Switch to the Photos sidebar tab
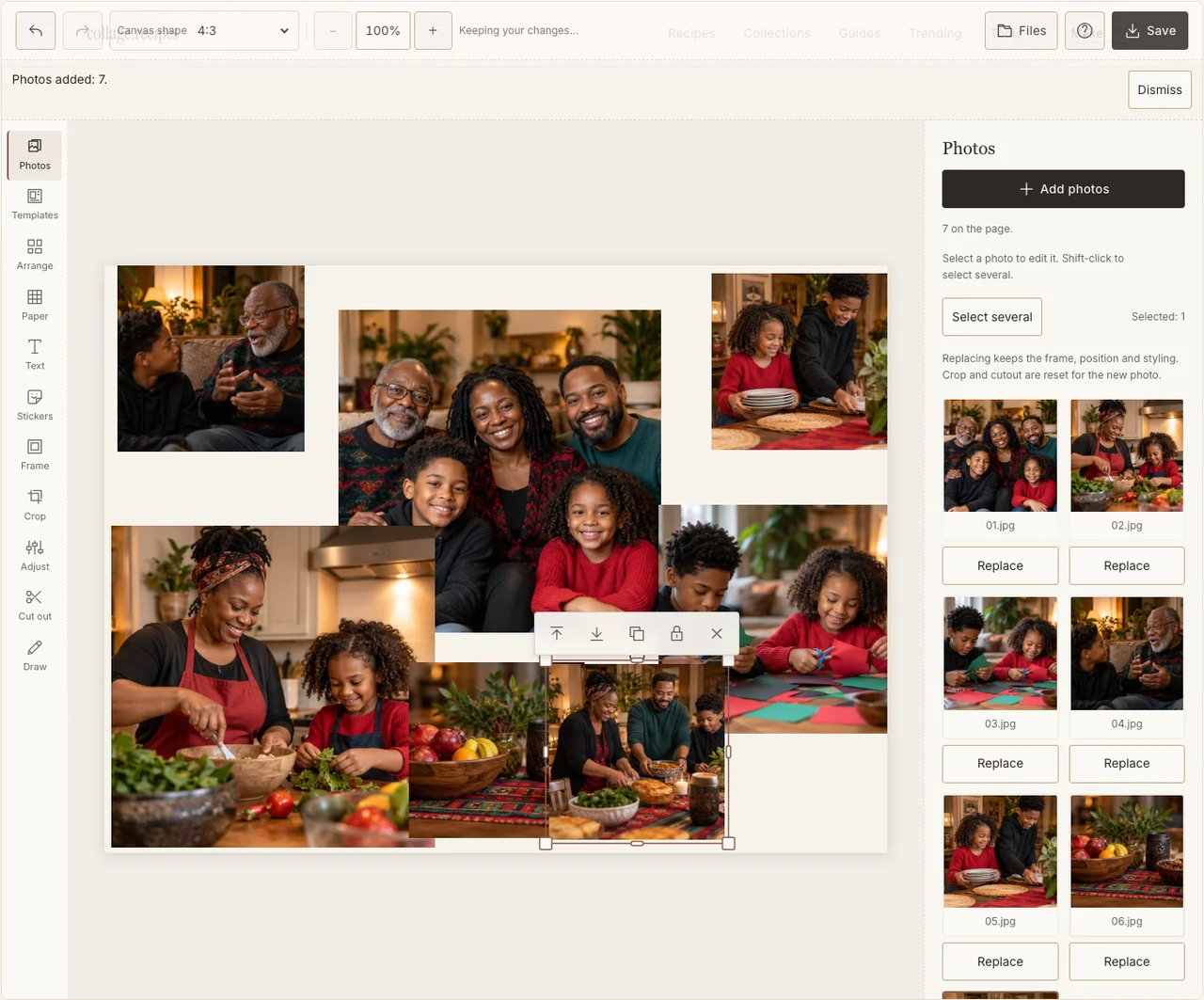 35,154
